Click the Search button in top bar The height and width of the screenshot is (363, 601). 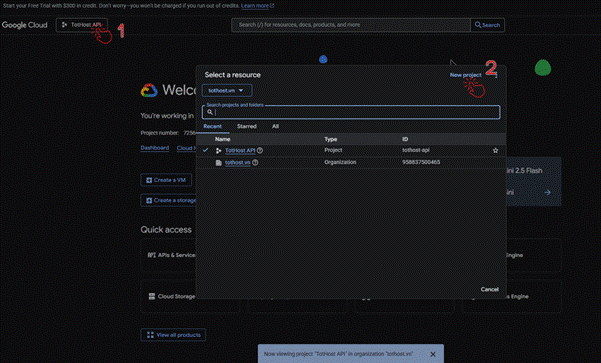pyautogui.click(x=487, y=25)
